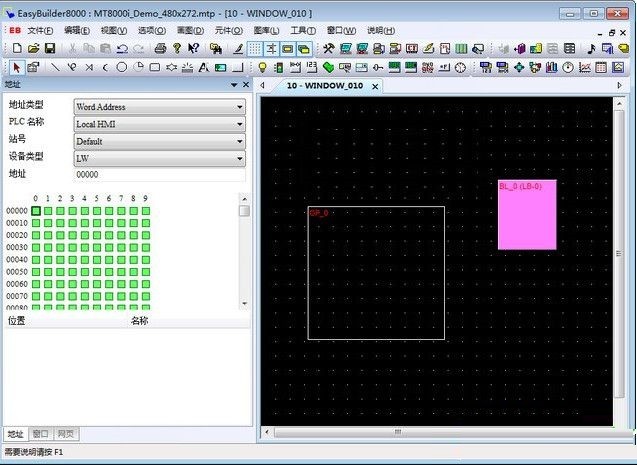Open the LW device type dropdown
Screen dimensions: 637x465
[159, 158]
